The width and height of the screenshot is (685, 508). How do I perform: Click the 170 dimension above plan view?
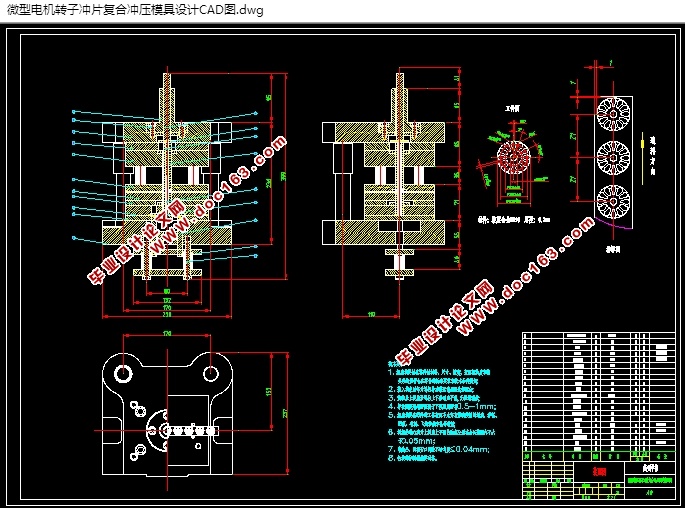tap(167, 333)
